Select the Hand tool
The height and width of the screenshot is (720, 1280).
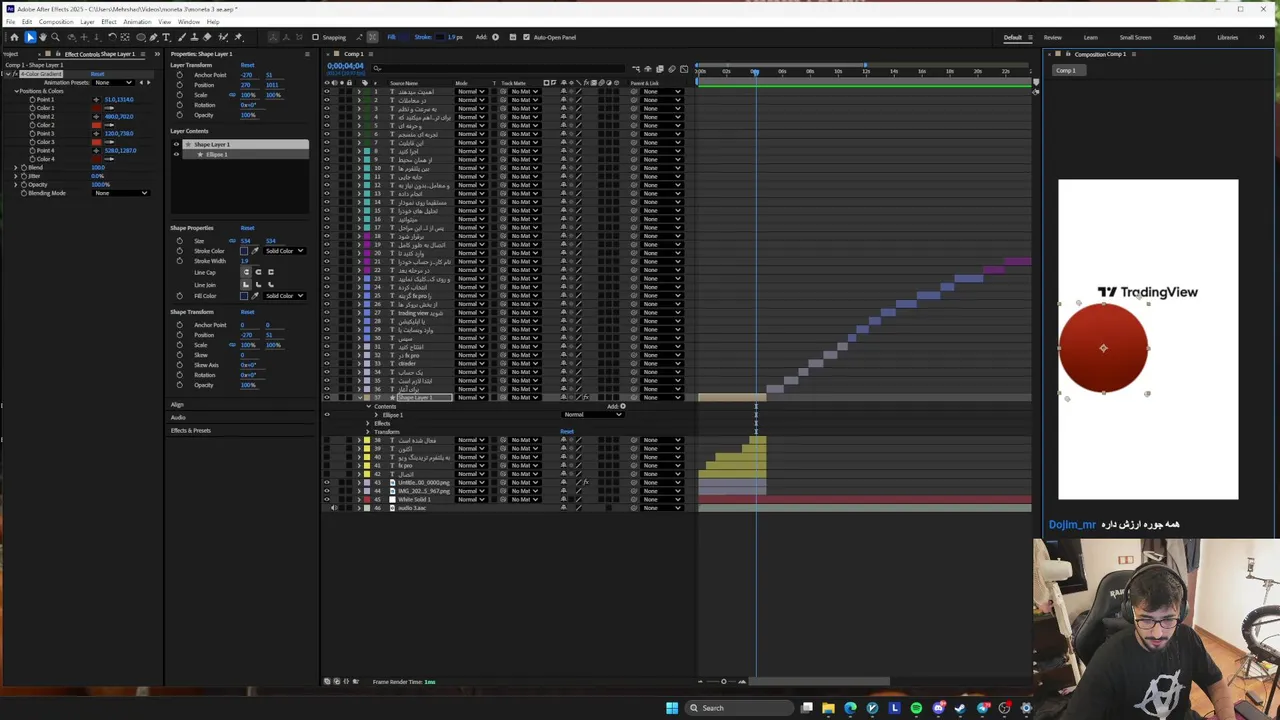point(43,37)
